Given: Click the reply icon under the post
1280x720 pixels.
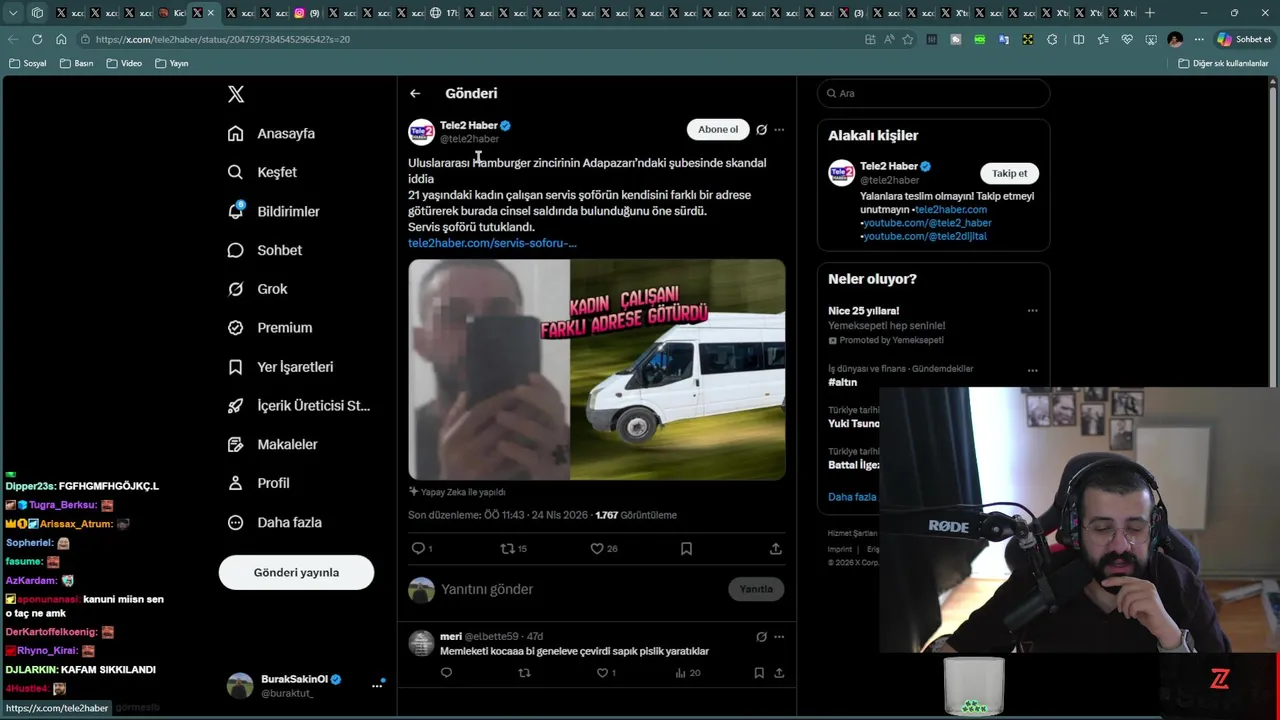Looking at the screenshot, I should click(418, 548).
